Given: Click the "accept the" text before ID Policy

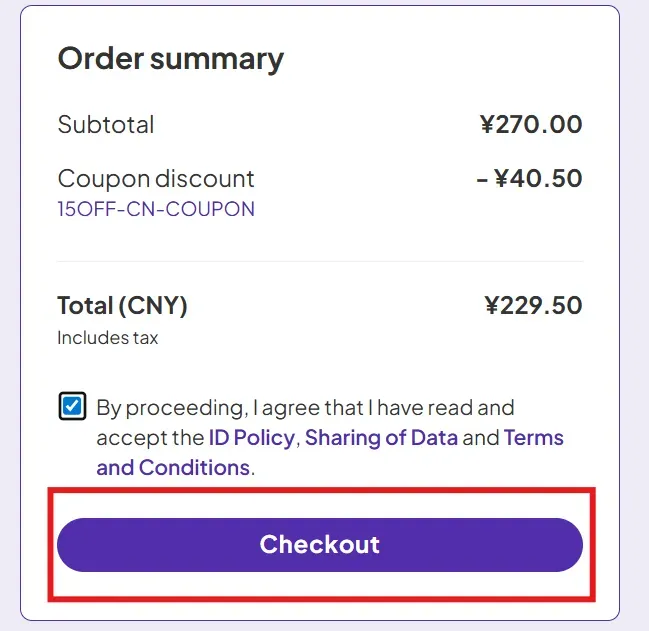Looking at the screenshot, I should [x=150, y=438].
